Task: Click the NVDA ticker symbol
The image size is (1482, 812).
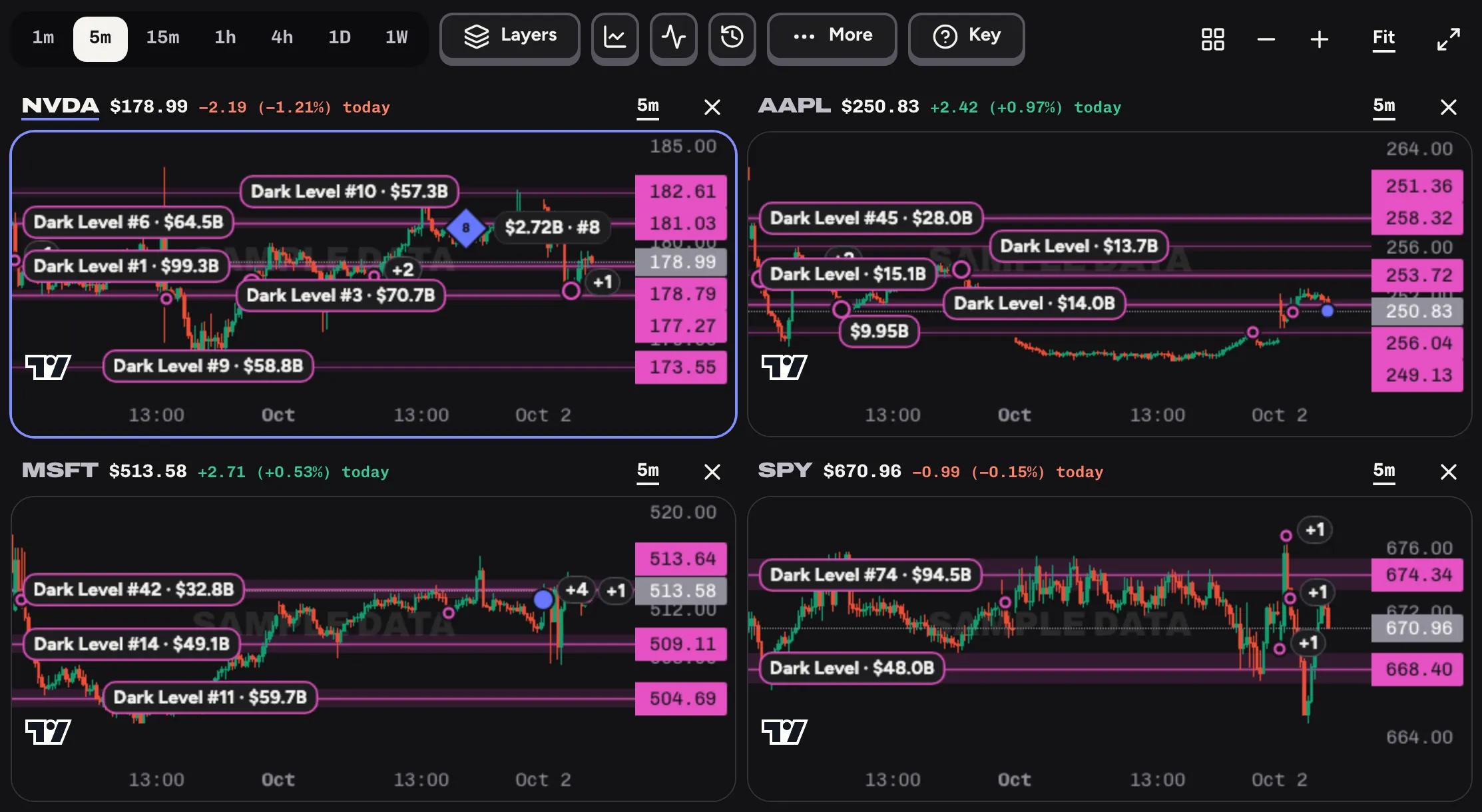Action: 60,106
